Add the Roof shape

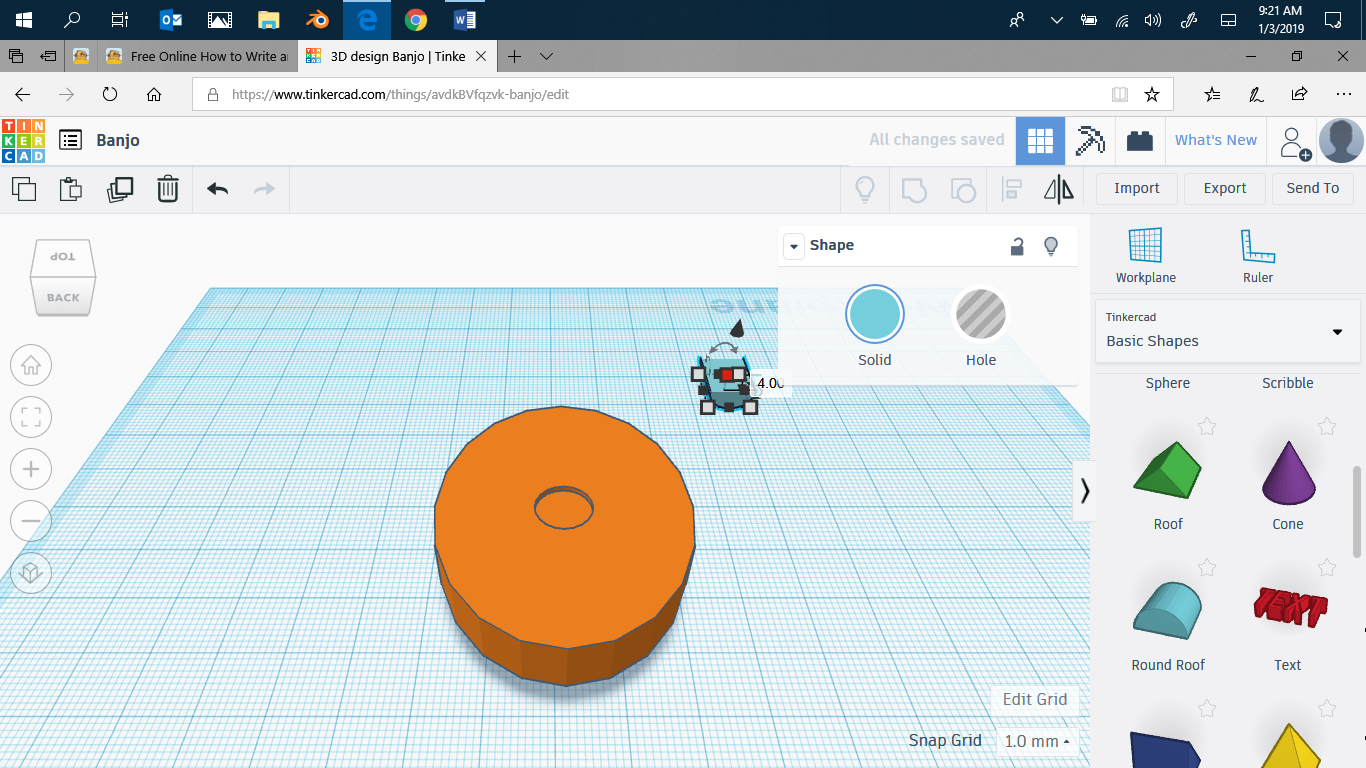pyautogui.click(x=1168, y=470)
